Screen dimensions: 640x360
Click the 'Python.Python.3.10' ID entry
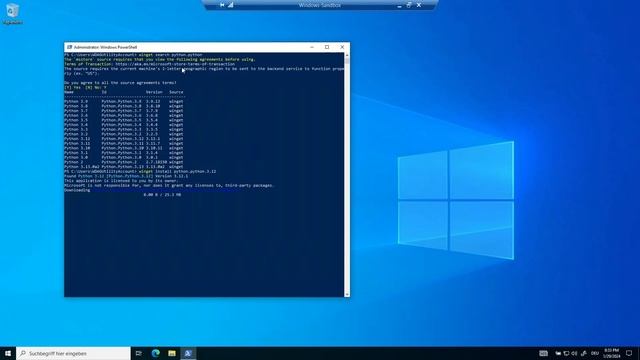point(123,148)
